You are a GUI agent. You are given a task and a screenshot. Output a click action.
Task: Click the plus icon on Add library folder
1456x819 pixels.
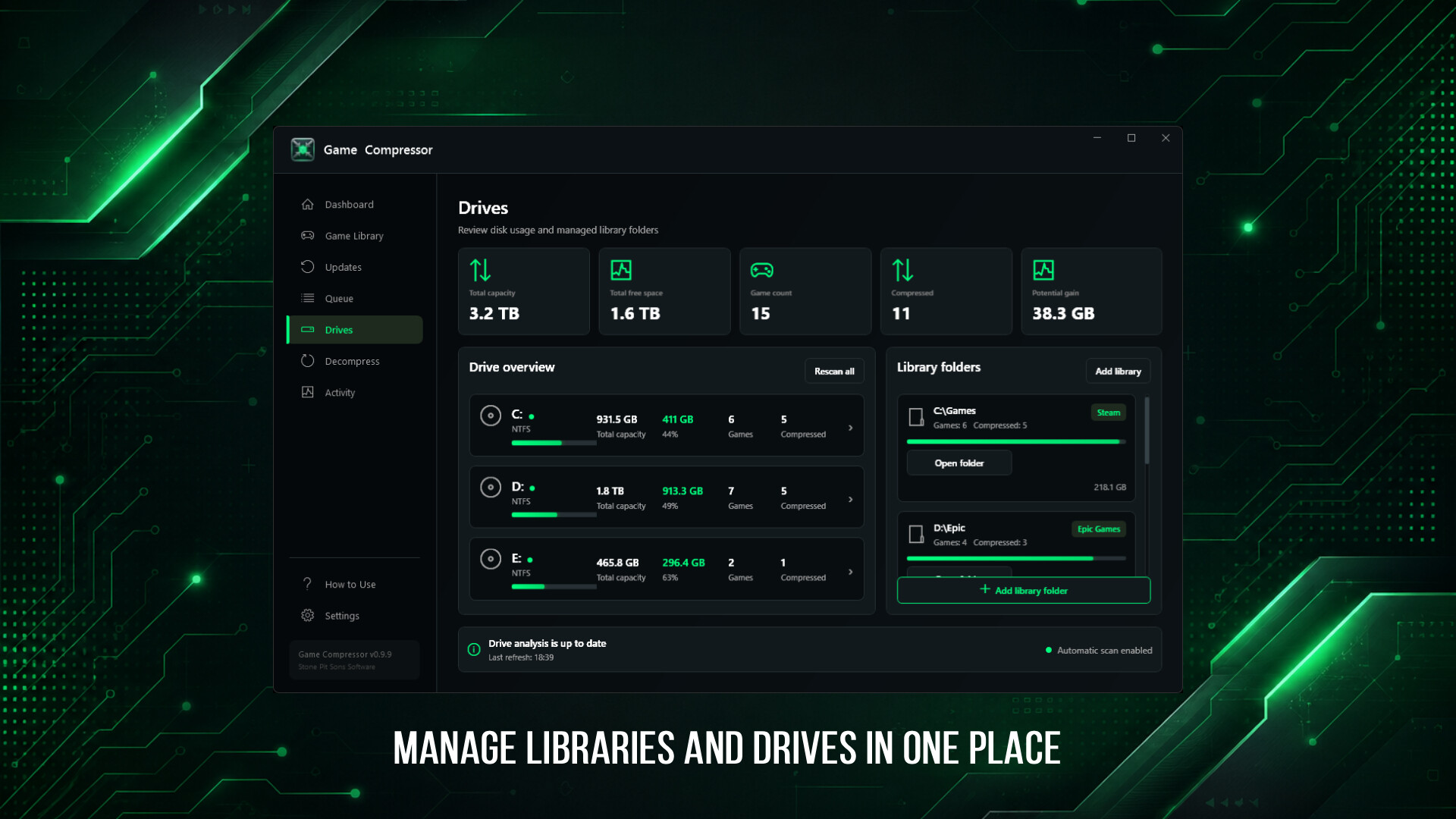pos(985,589)
